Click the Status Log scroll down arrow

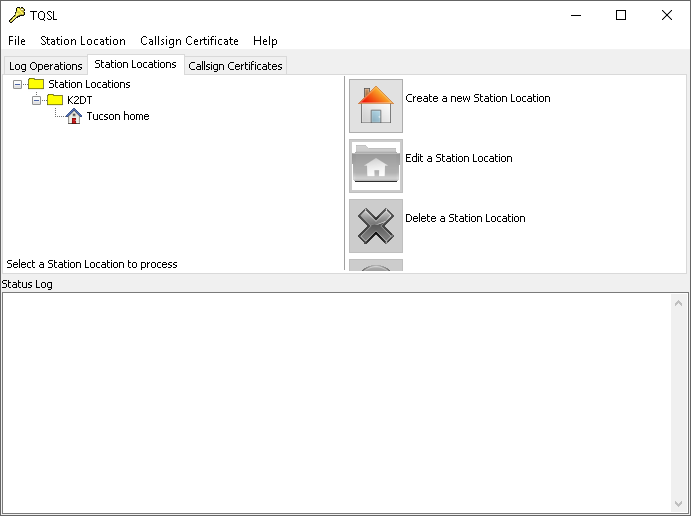point(678,504)
